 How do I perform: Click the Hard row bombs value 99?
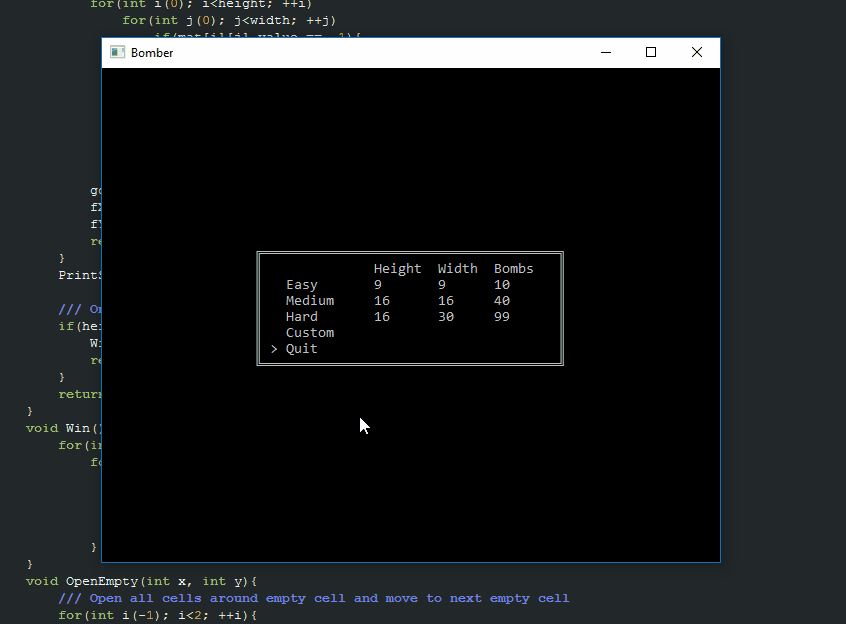tap(502, 317)
